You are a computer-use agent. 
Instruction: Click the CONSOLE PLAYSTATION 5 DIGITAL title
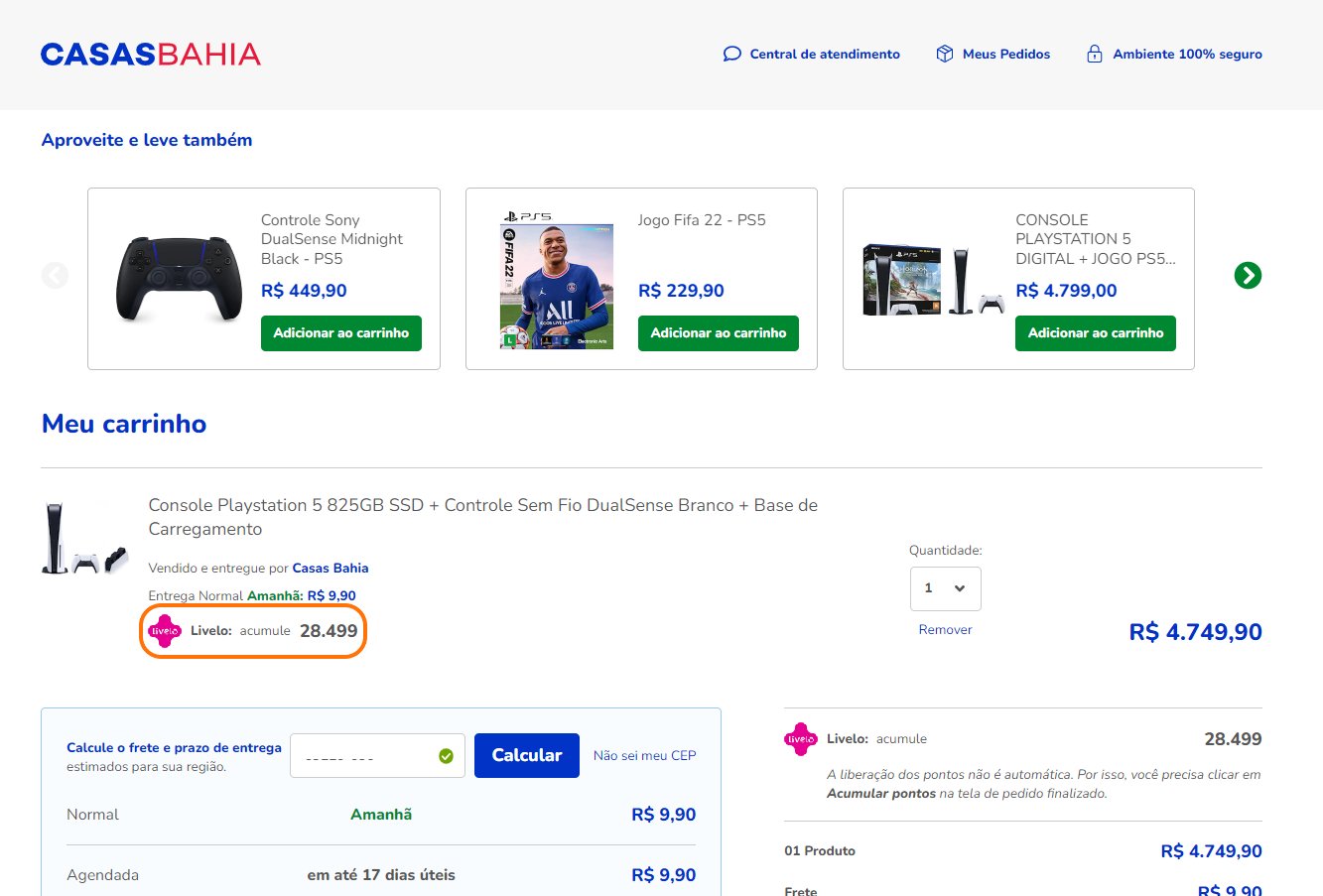click(x=1096, y=239)
